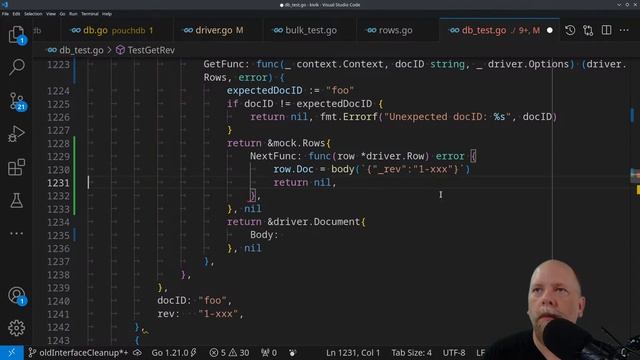Show additional views ellipsis in activity bar
The image size is (640, 360).
click(x=16, y=233)
